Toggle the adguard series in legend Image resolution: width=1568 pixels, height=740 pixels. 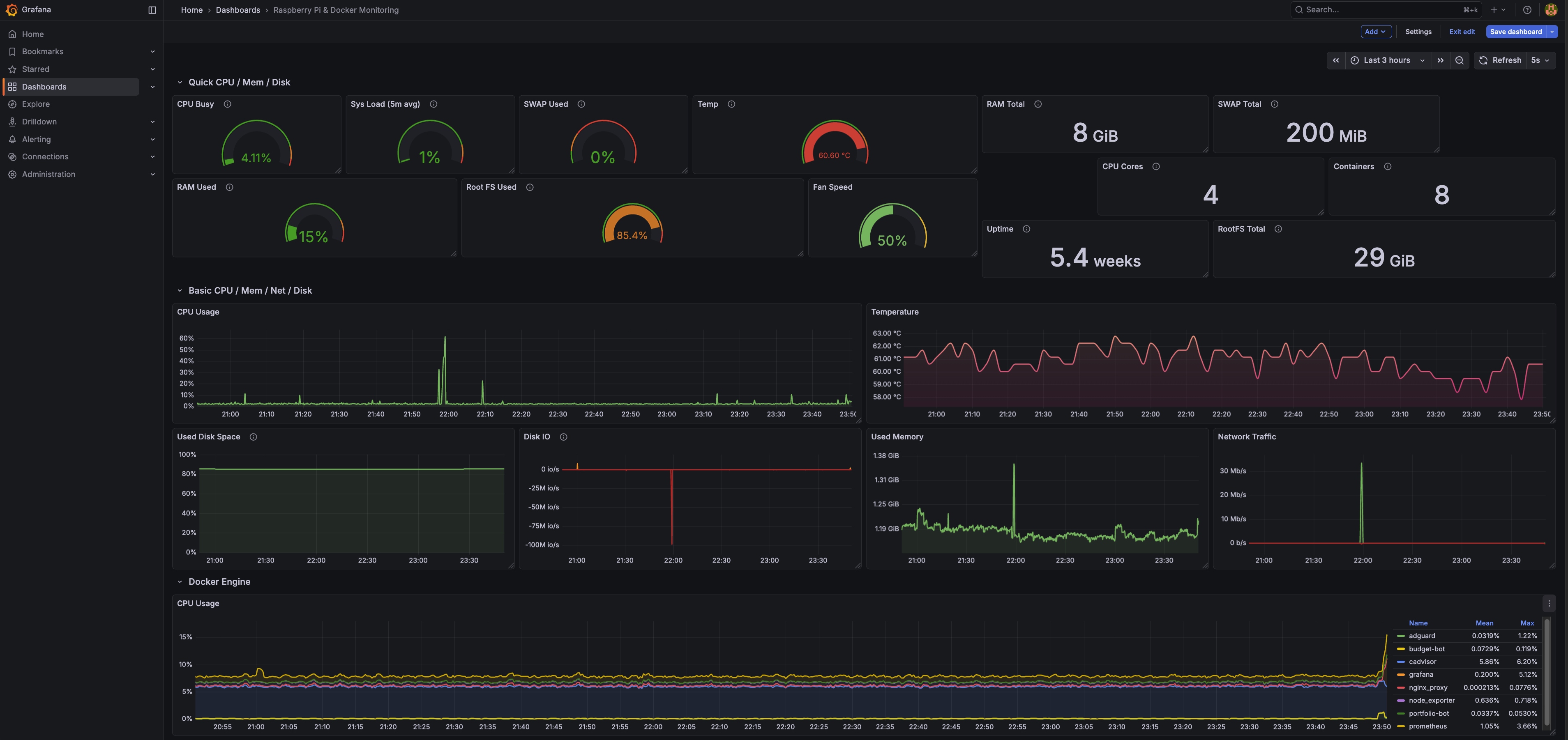click(1421, 636)
